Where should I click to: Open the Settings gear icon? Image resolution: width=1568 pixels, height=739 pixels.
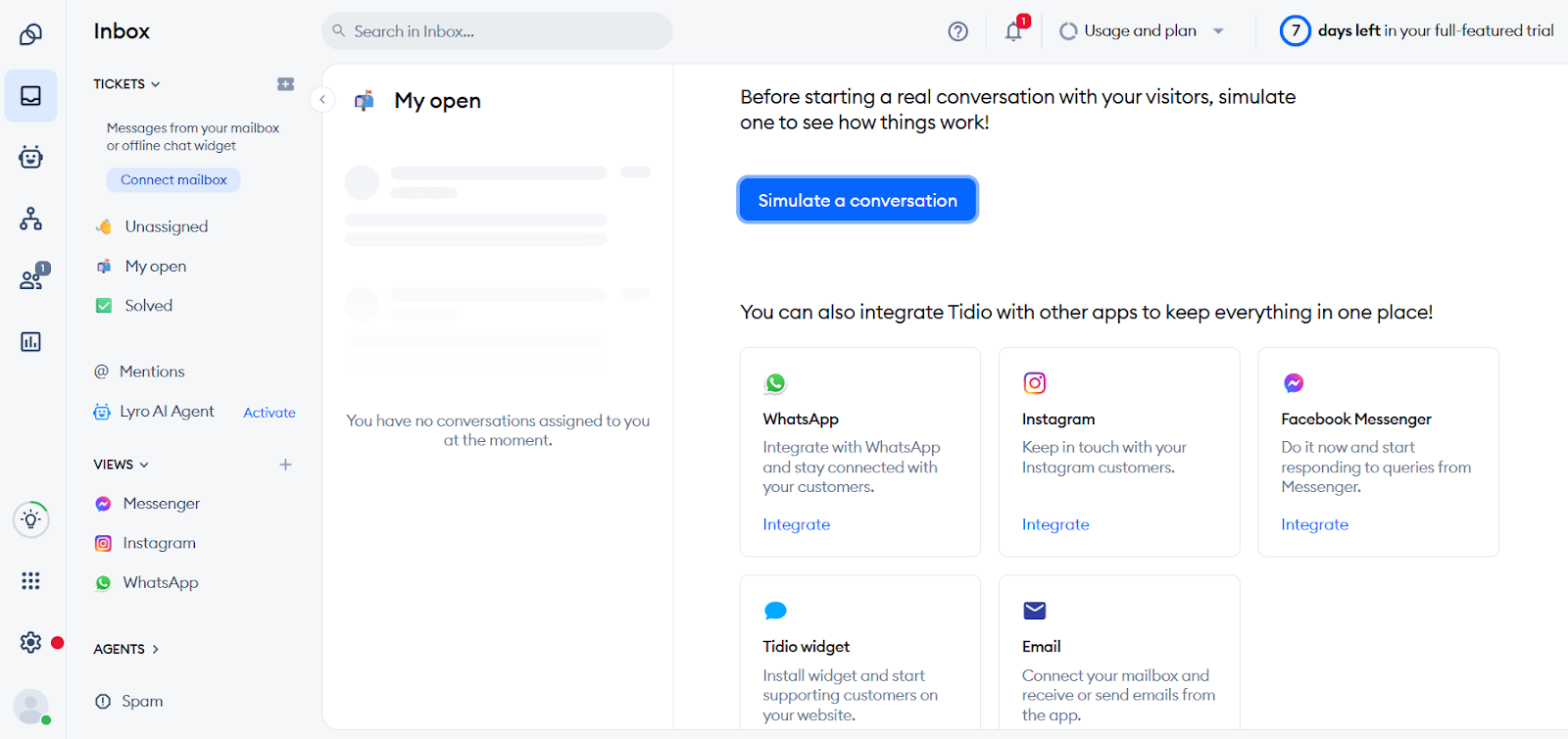click(30, 642)
